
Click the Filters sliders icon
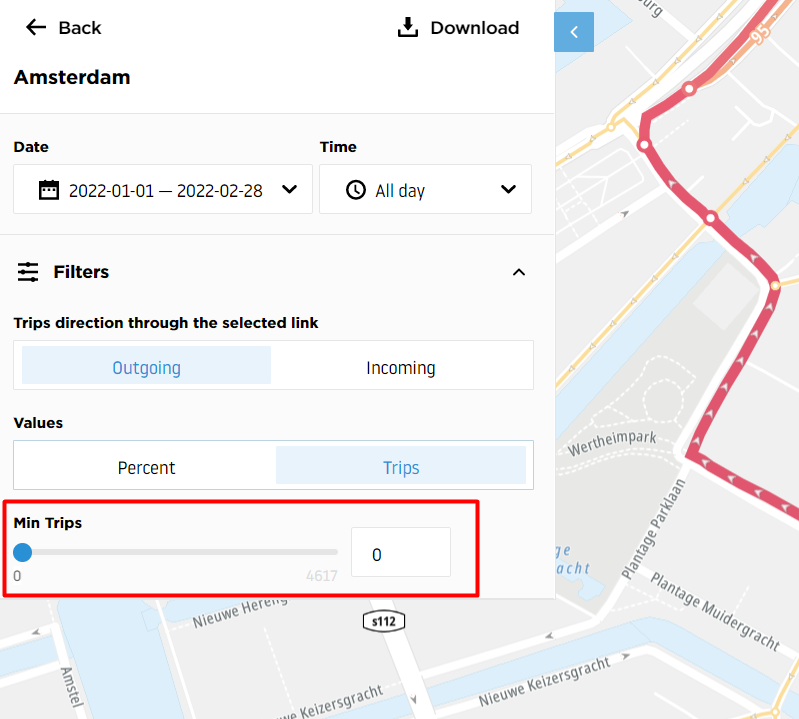[28, 272]
